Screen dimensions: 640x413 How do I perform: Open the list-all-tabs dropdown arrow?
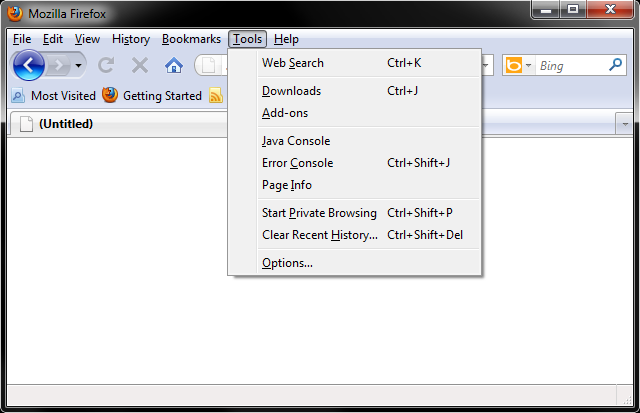pos(624,124)
